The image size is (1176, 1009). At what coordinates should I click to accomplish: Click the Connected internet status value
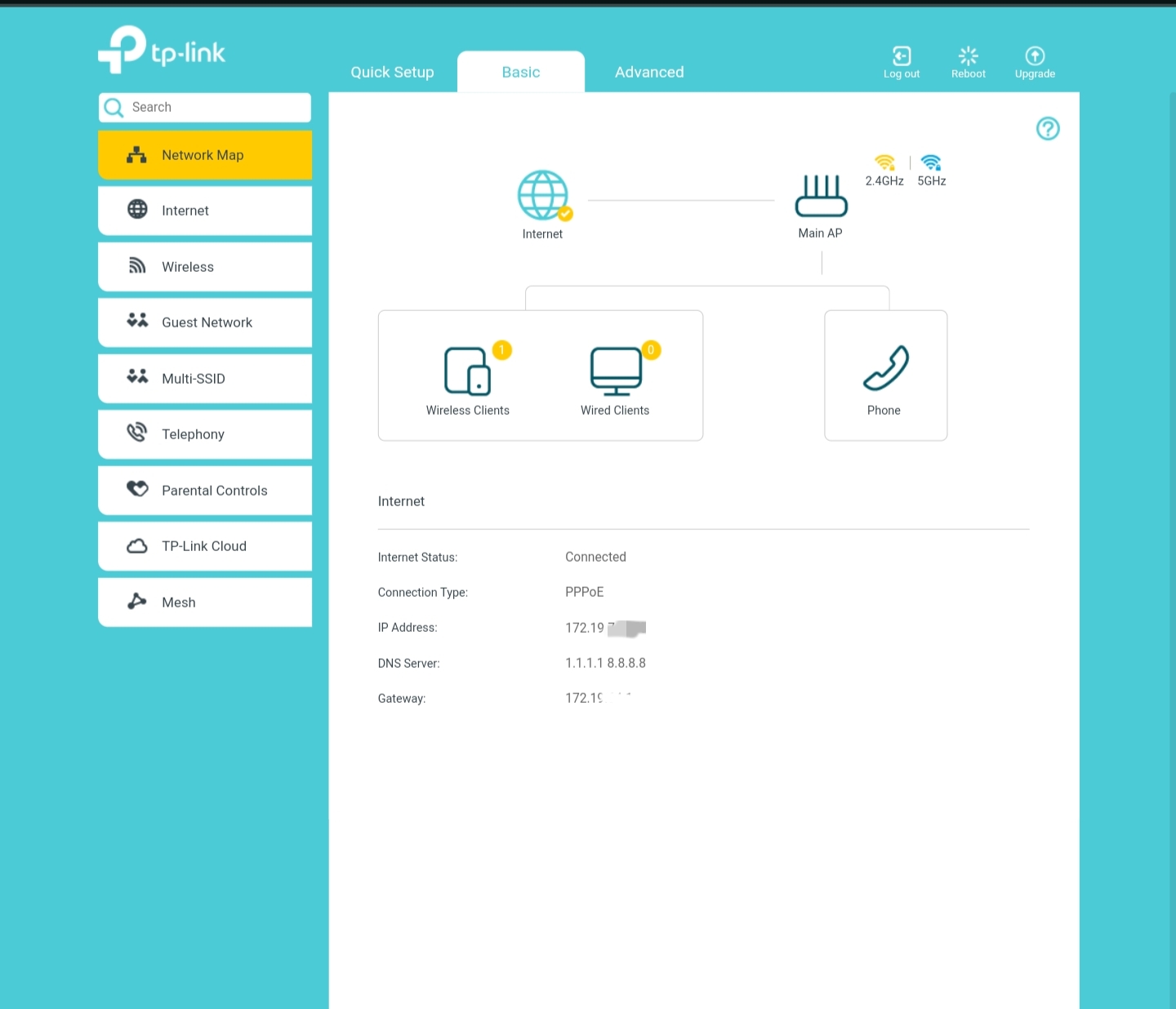[x=595, y=557]
